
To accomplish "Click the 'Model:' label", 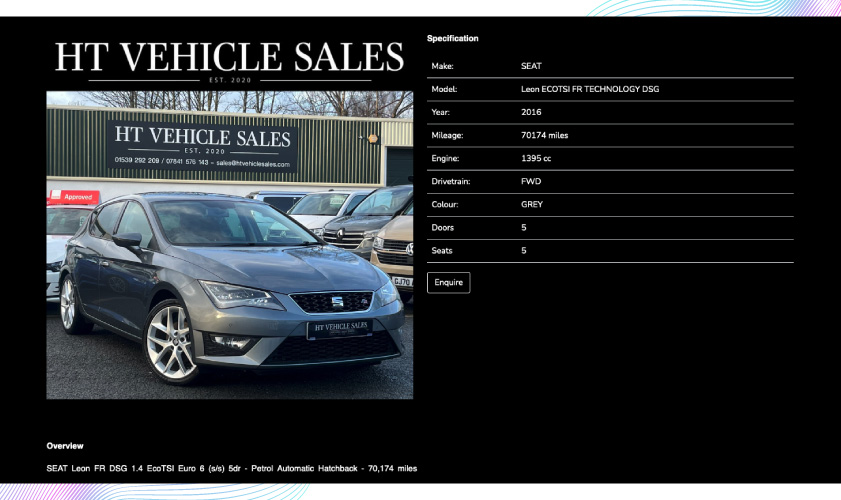I will 444,89.
